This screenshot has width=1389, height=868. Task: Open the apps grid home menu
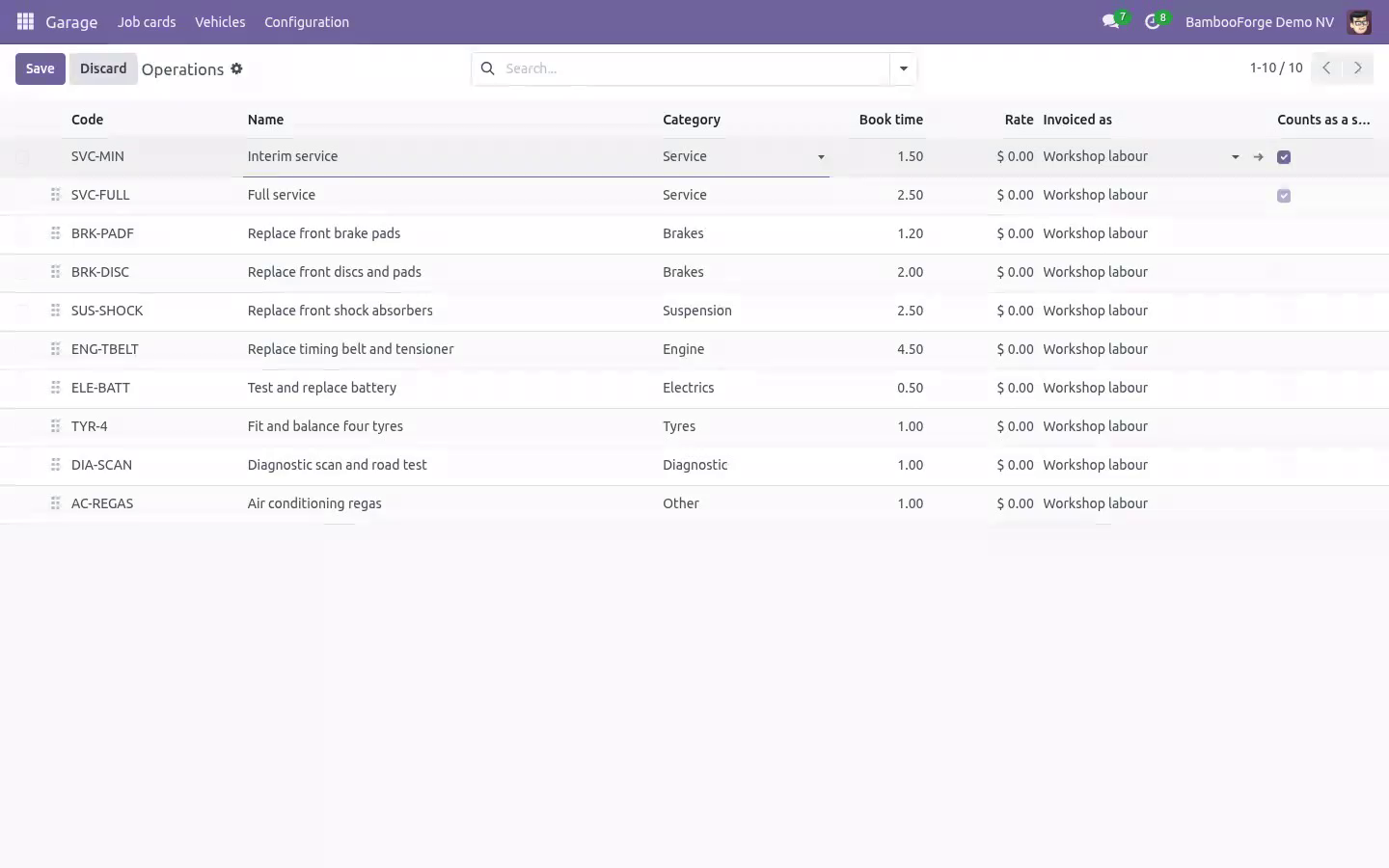pyautogui.click(x=25, y=21)
